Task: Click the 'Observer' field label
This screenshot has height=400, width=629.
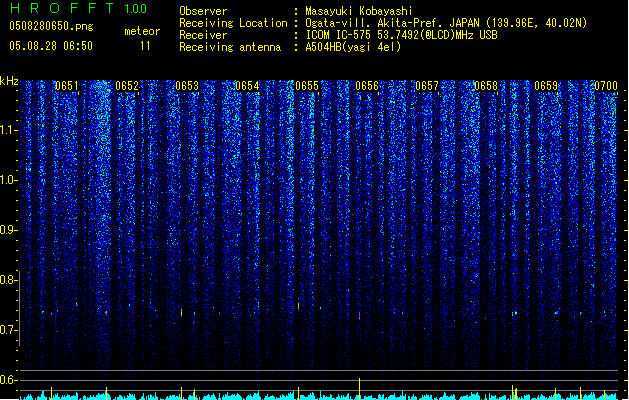Action: 203,11
